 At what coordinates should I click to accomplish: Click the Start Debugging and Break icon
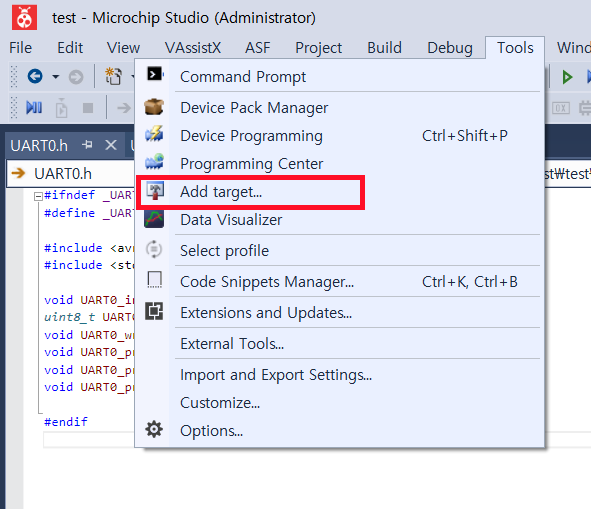tap(34, 108)
